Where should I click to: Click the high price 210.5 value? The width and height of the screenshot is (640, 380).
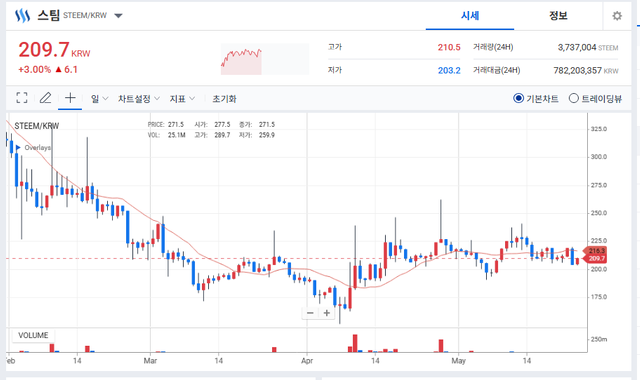tap(449, 47)
